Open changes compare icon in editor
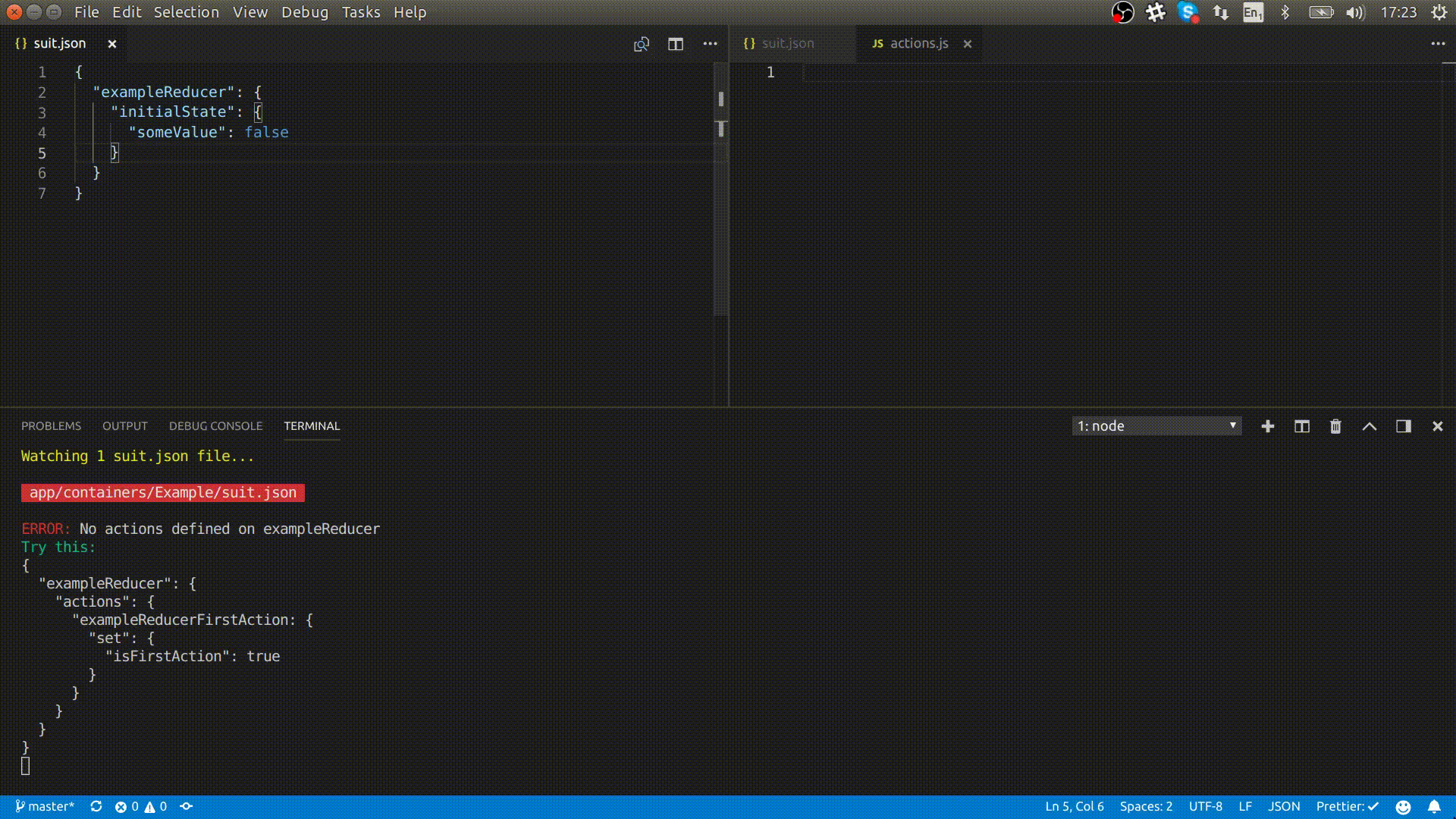 tap(642, 44)
